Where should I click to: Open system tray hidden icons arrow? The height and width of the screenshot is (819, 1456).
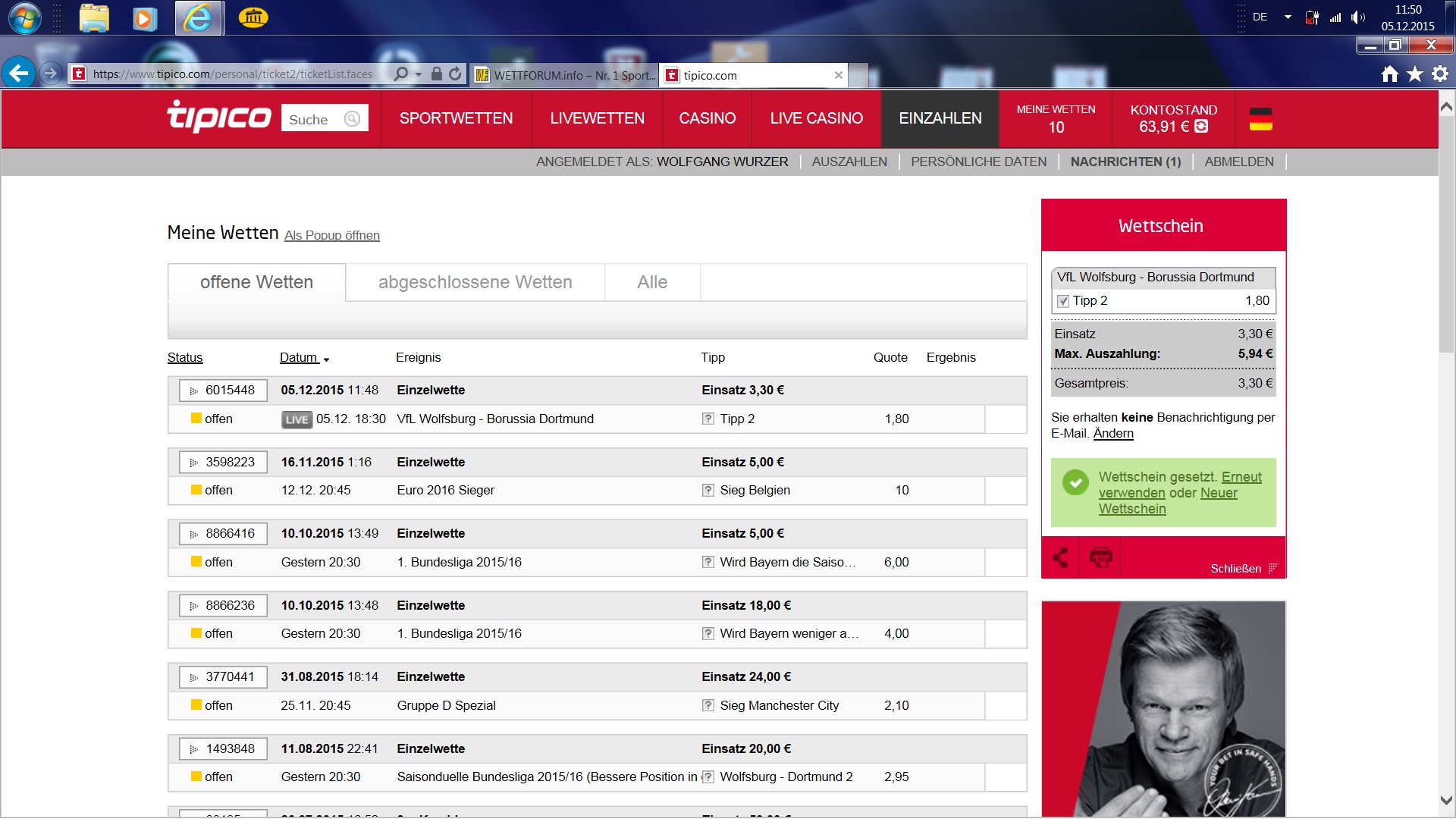point(1287,17)
